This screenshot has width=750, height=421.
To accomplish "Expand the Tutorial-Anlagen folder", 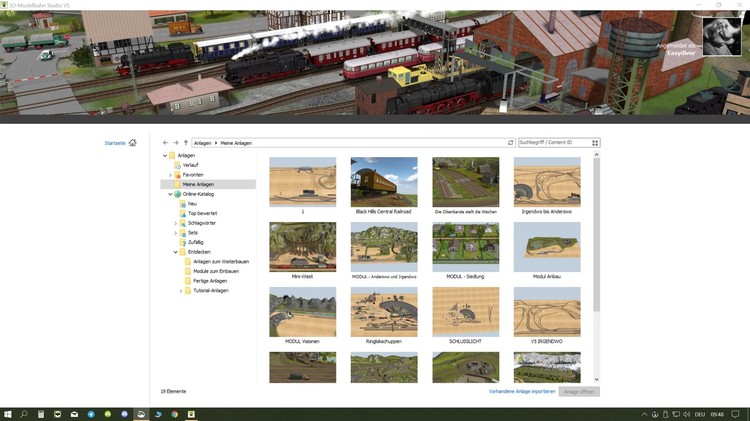I will [181, 290].
